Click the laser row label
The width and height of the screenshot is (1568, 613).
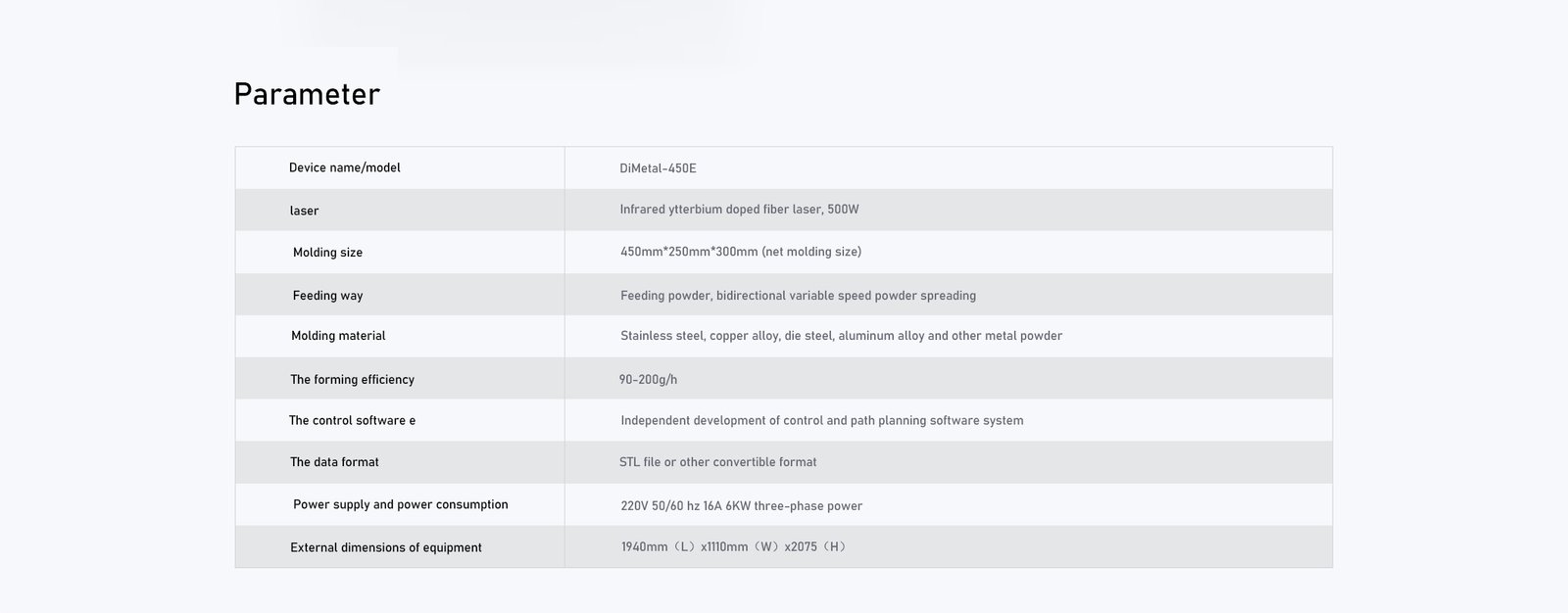point(304,211)
